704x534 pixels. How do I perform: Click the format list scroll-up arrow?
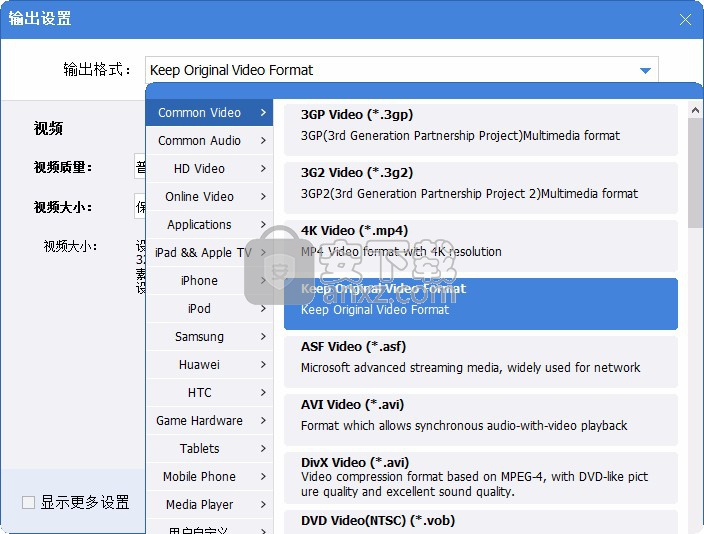tap(695, 110)
